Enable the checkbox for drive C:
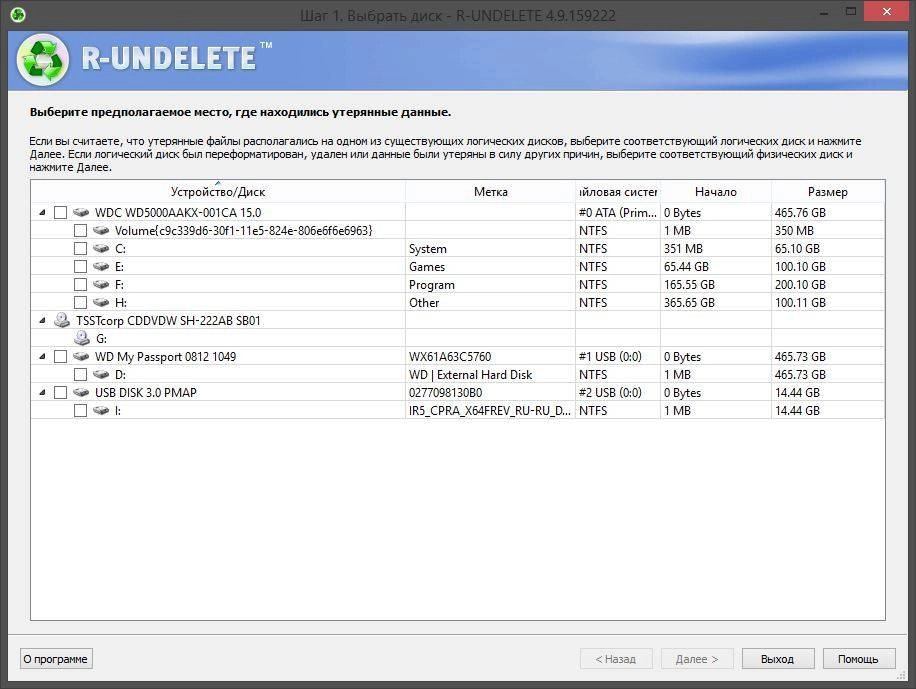The height and width of the screenshot is (689, 916). [x=80, y=249]
